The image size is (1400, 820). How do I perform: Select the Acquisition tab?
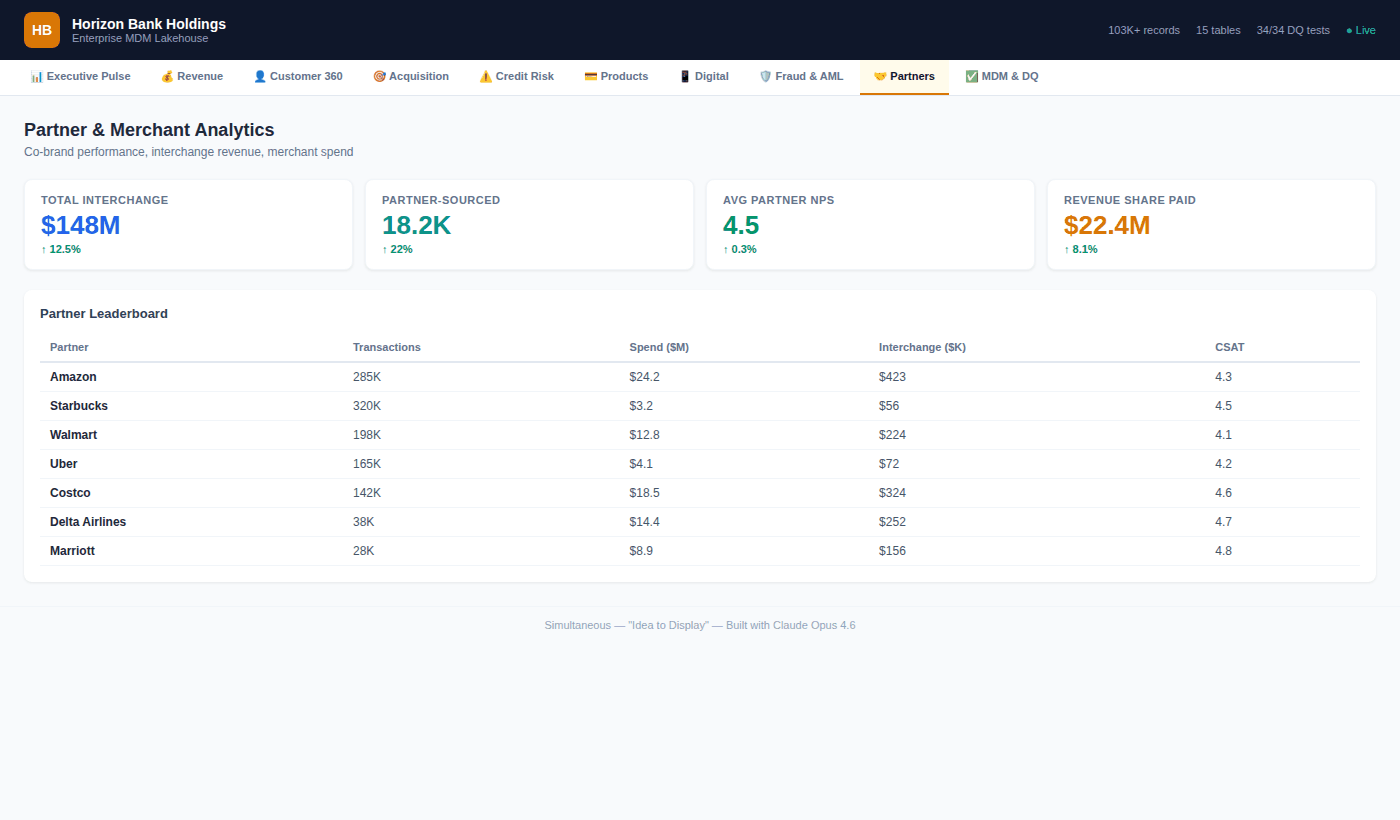tap(411, 77)
